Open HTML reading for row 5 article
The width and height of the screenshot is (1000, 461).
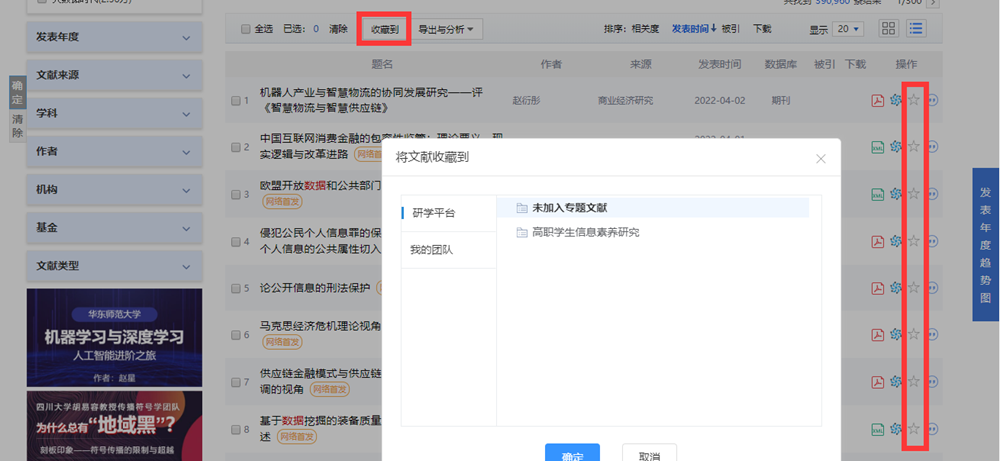pos(895,288)
